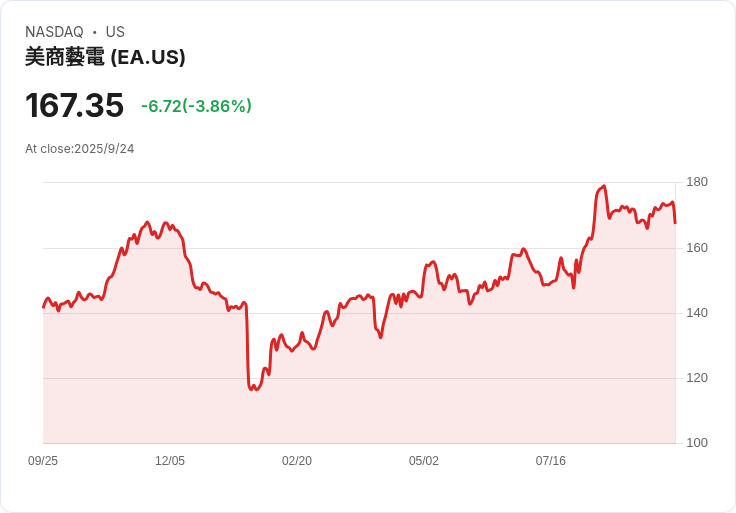Click the US market label

pyautogui.click(x=115, y=32)
